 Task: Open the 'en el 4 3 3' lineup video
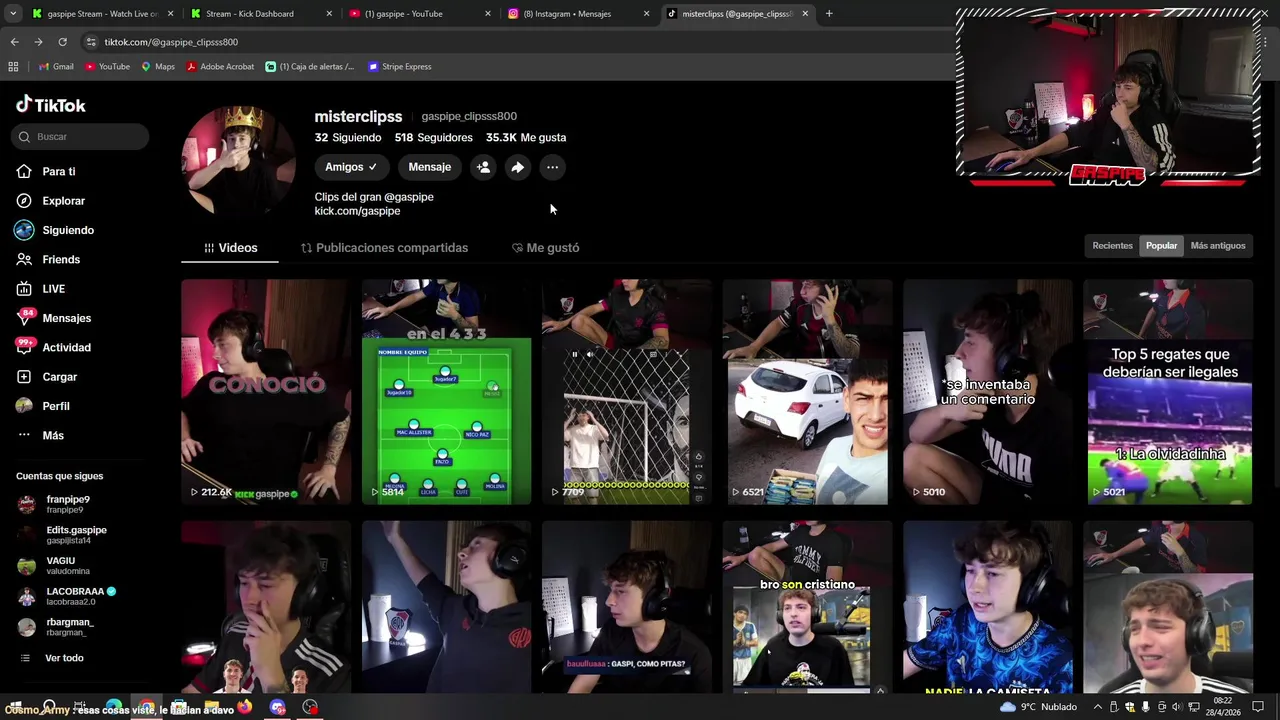[446, 392]
